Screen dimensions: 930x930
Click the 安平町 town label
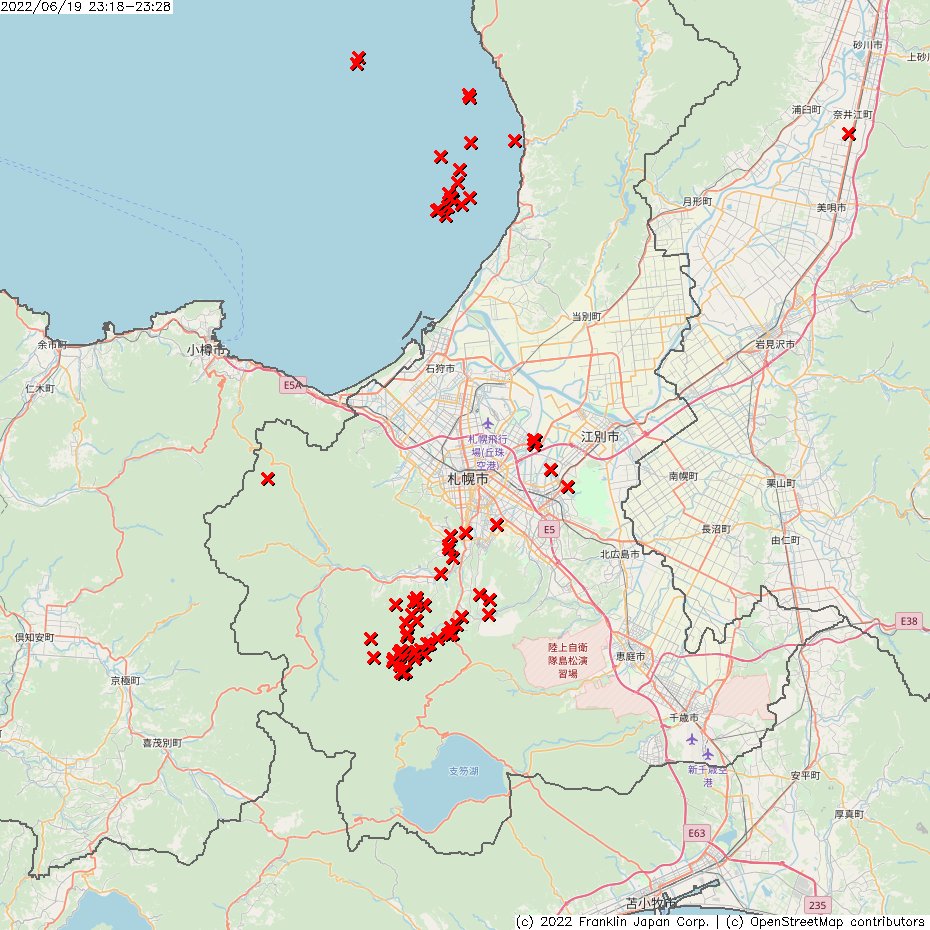coord(805,775)
